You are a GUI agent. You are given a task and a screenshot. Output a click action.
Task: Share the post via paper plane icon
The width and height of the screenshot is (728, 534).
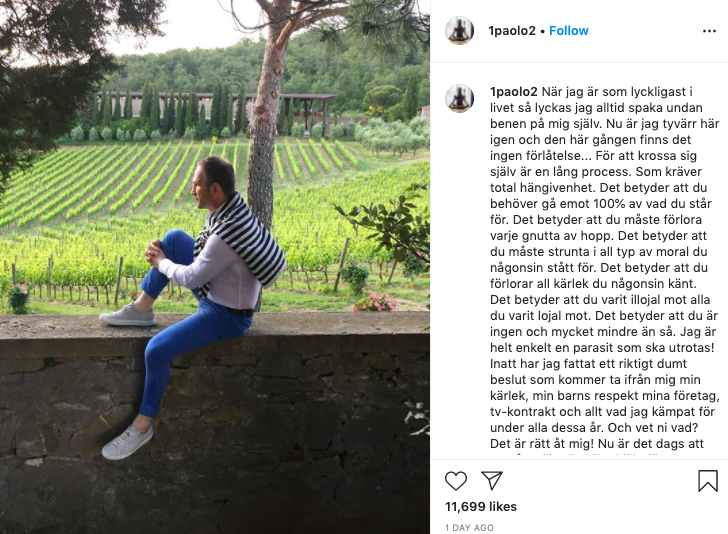click(492, 481)
